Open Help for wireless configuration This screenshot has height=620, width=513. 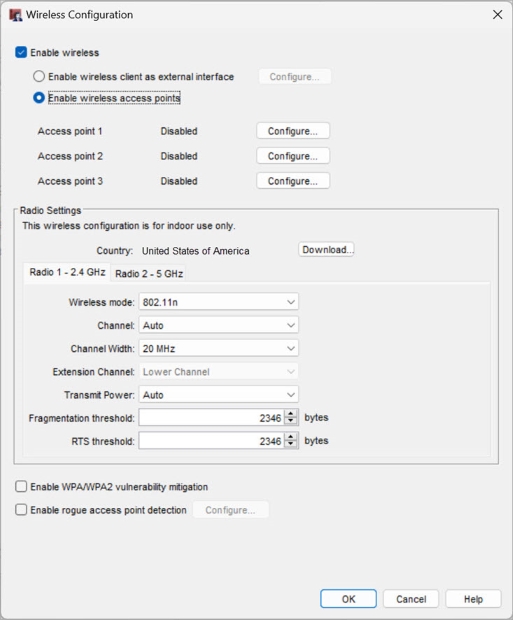[473, 599]
